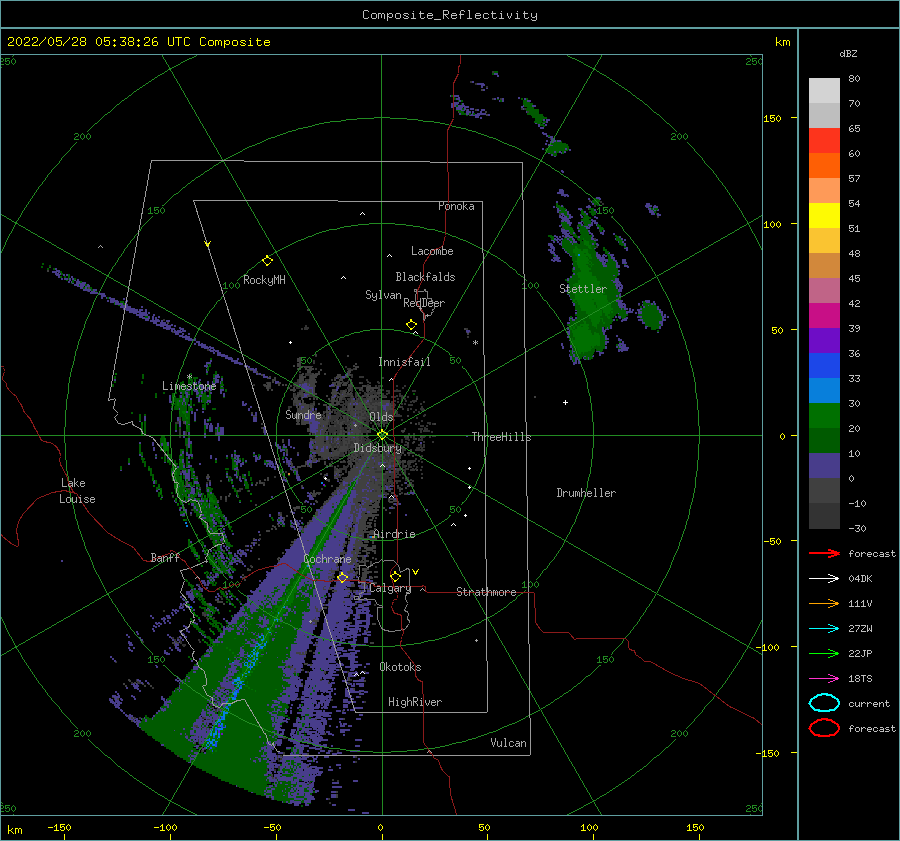The image size is (900, 841).
Task: Click the yellow diamond marker near RockyMH
Action: point(267,261)
